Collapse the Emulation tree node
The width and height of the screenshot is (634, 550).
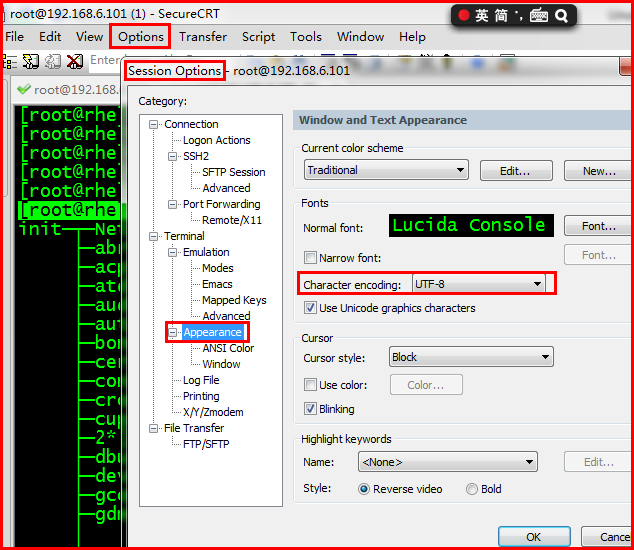click(x=172, y=252)
